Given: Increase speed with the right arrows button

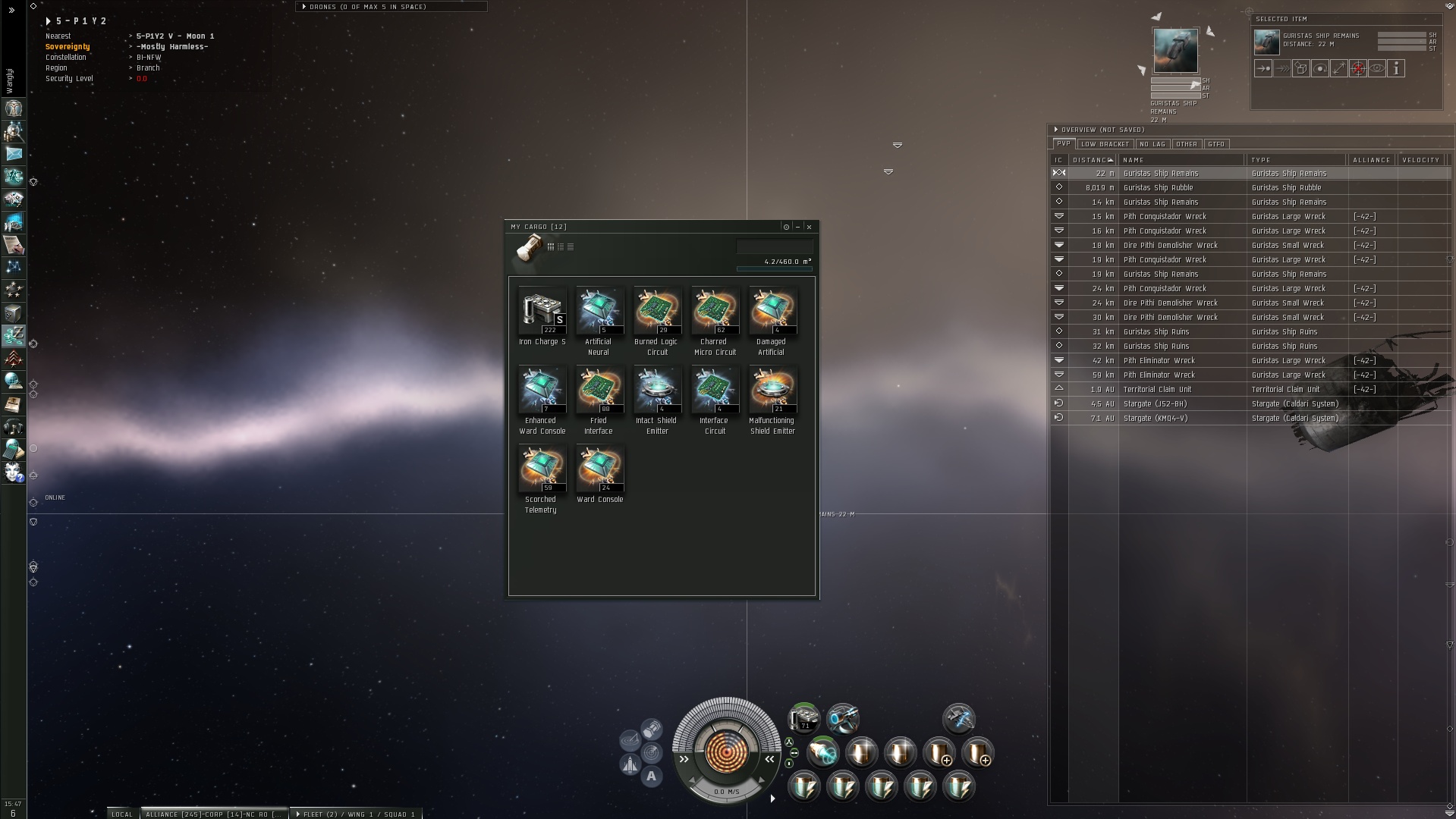Looking at the screenshot, I should [x=769, y=759].
